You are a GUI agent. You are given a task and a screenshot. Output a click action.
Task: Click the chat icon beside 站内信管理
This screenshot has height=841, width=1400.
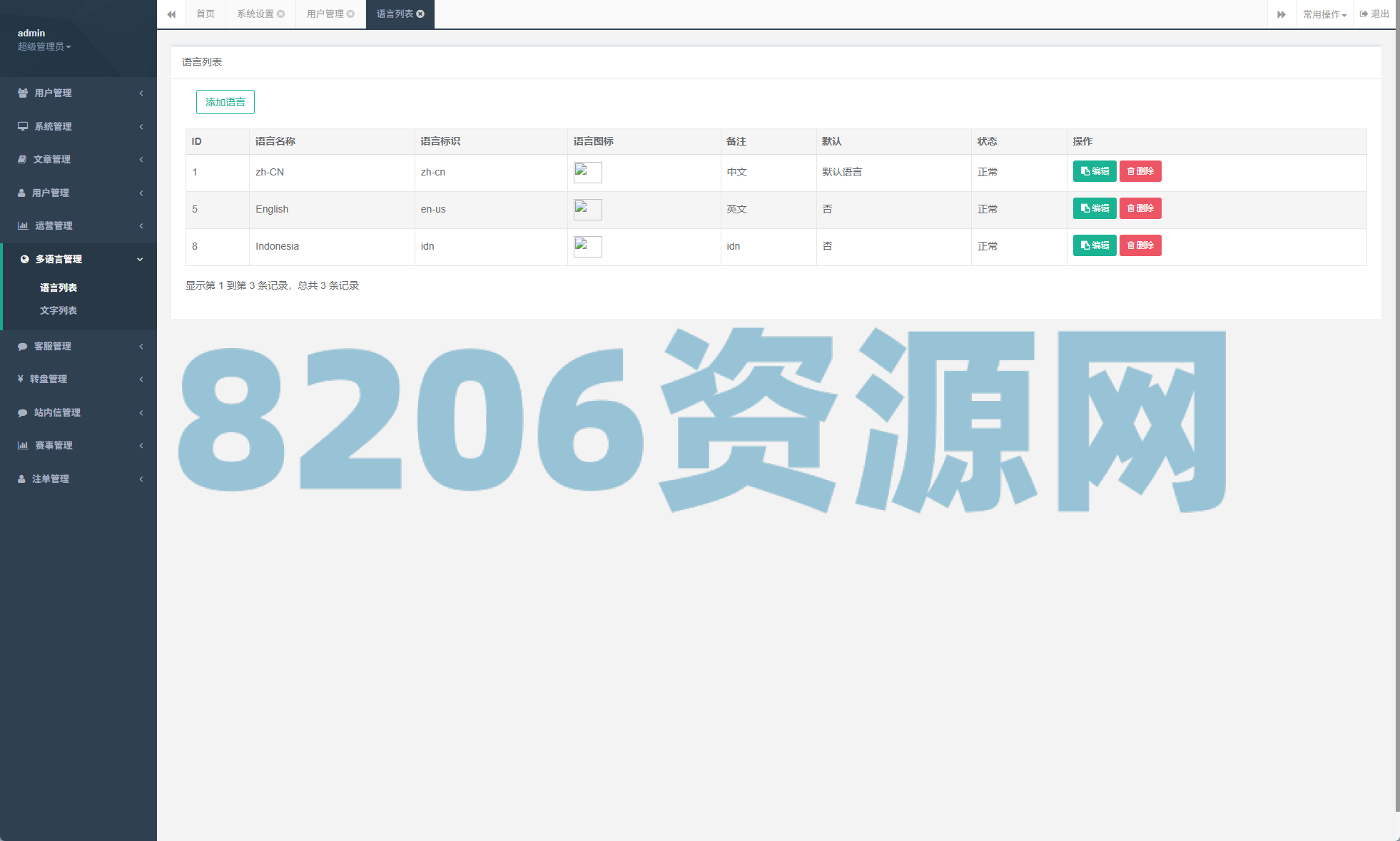22,412
